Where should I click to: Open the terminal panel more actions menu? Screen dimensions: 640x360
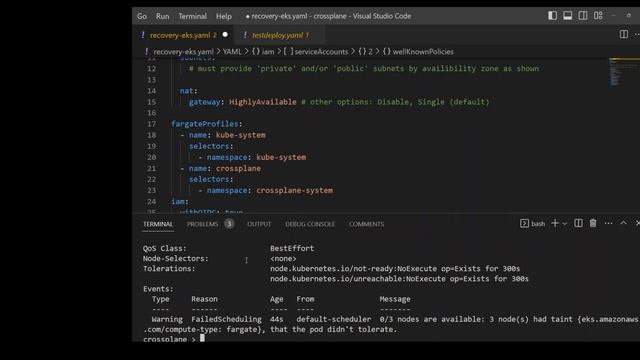pos(608,223)
